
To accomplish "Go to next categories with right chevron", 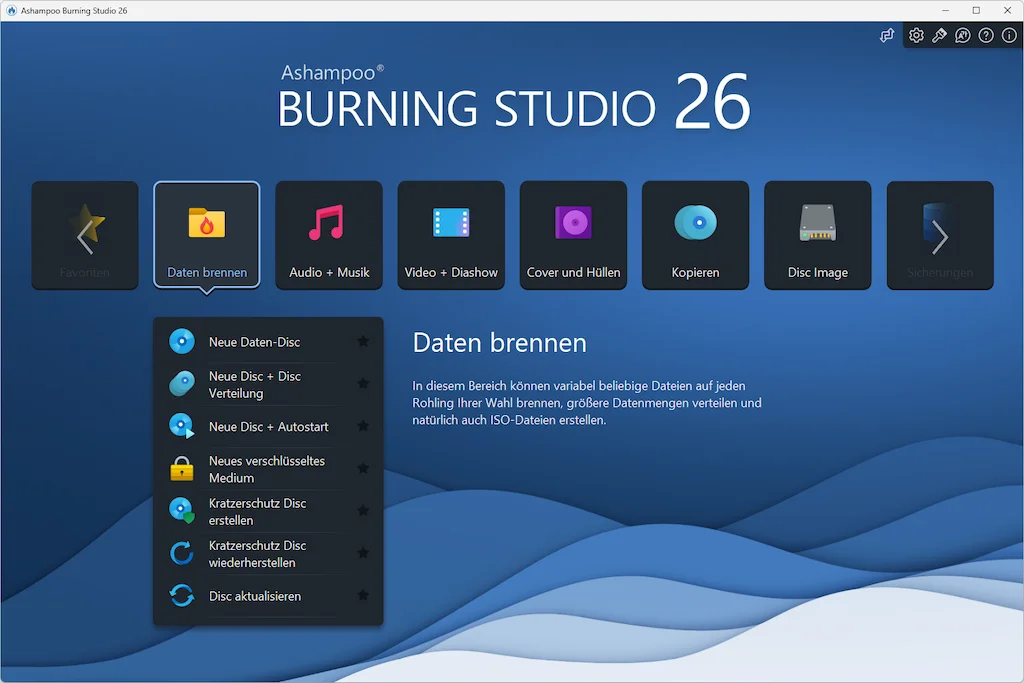I will coord(940,236).
